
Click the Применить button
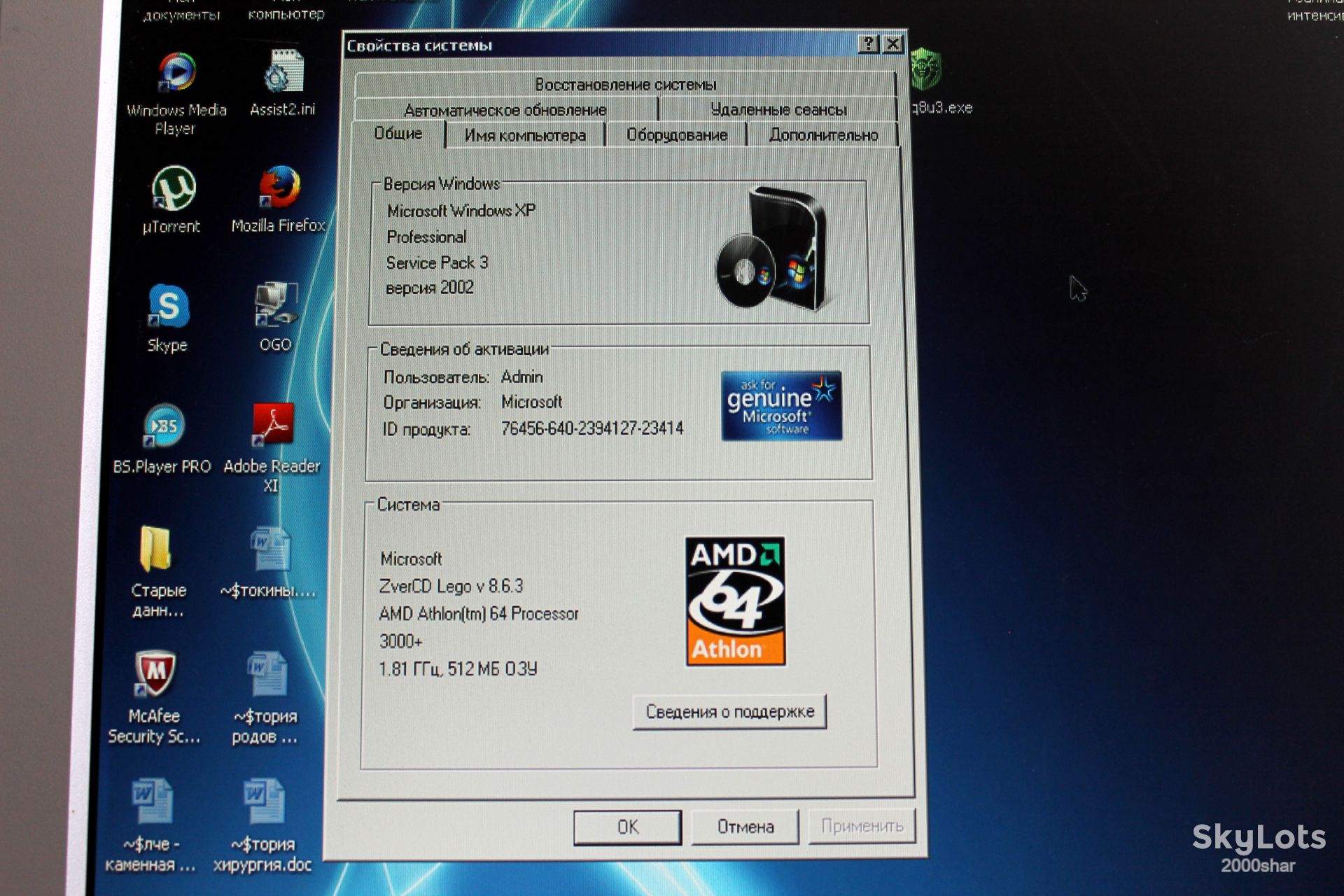click(x=862, y=826)
